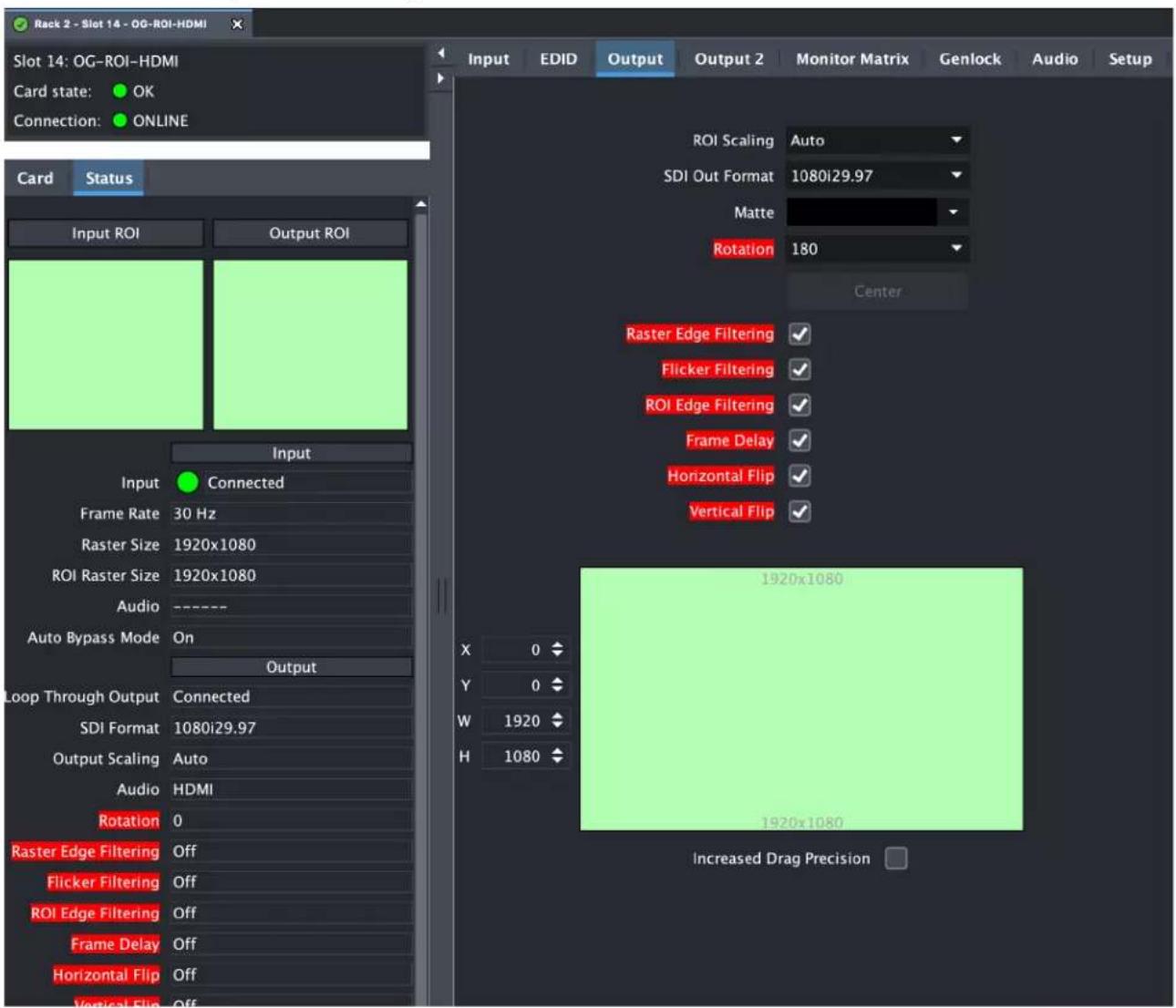Click the left arrow above the tab bar
Viewport: 1176px width, 1008px height.
pos(441,53)
